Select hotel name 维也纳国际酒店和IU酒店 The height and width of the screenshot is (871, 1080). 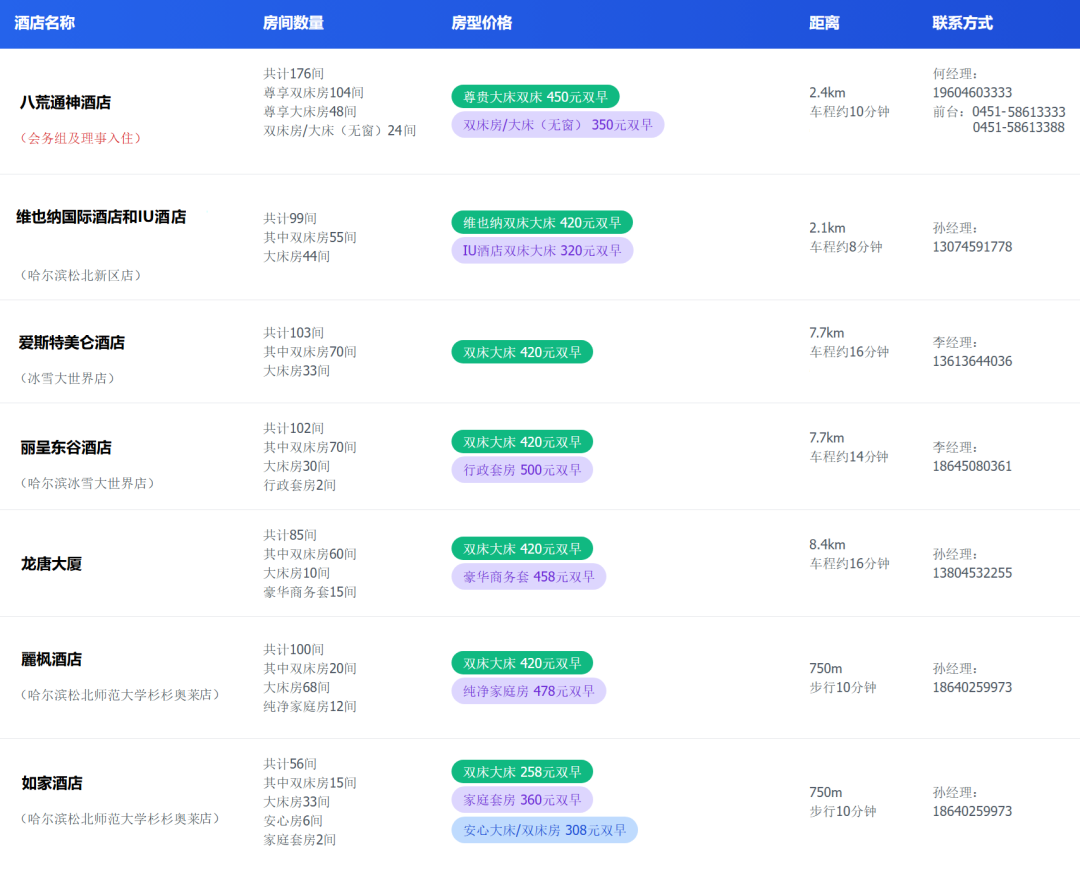(x=101, y=217)
